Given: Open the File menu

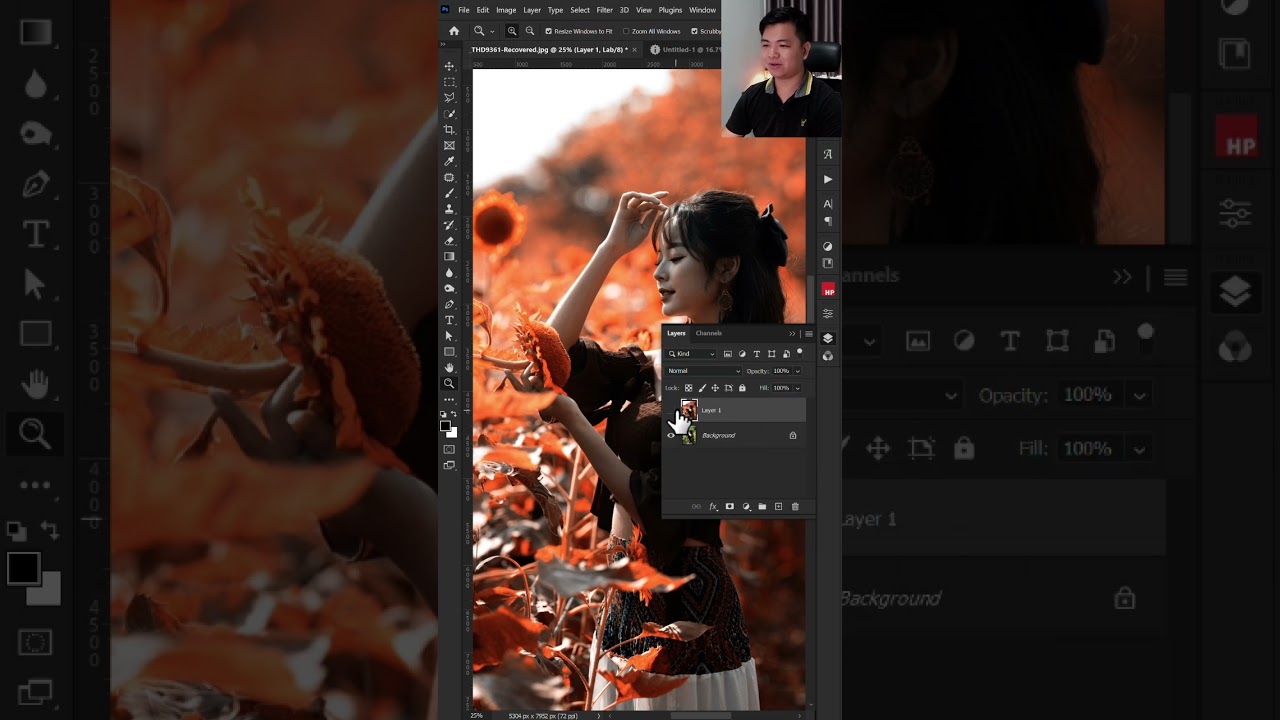Looking at the screenshot, I should [464, 10].
